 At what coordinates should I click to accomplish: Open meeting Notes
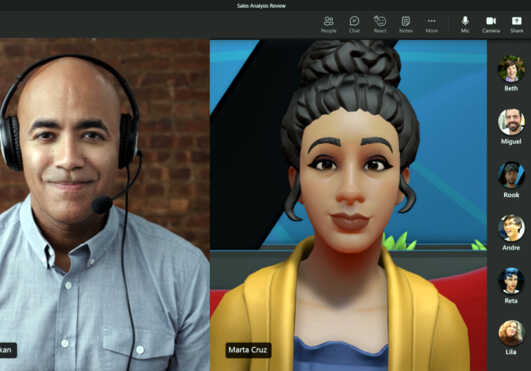point(406,24)
